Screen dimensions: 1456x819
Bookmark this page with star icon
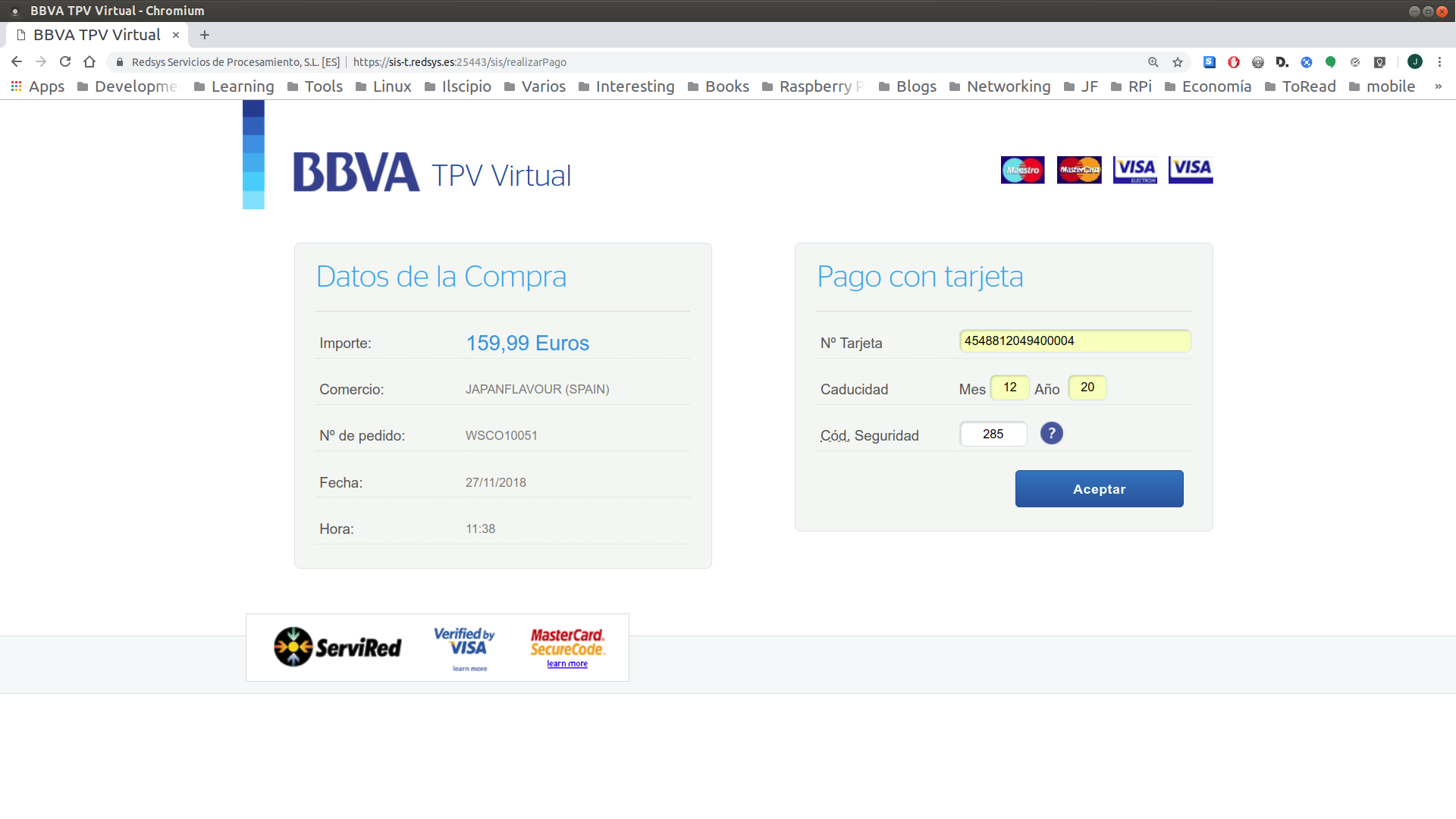[x=1178, y=62]
